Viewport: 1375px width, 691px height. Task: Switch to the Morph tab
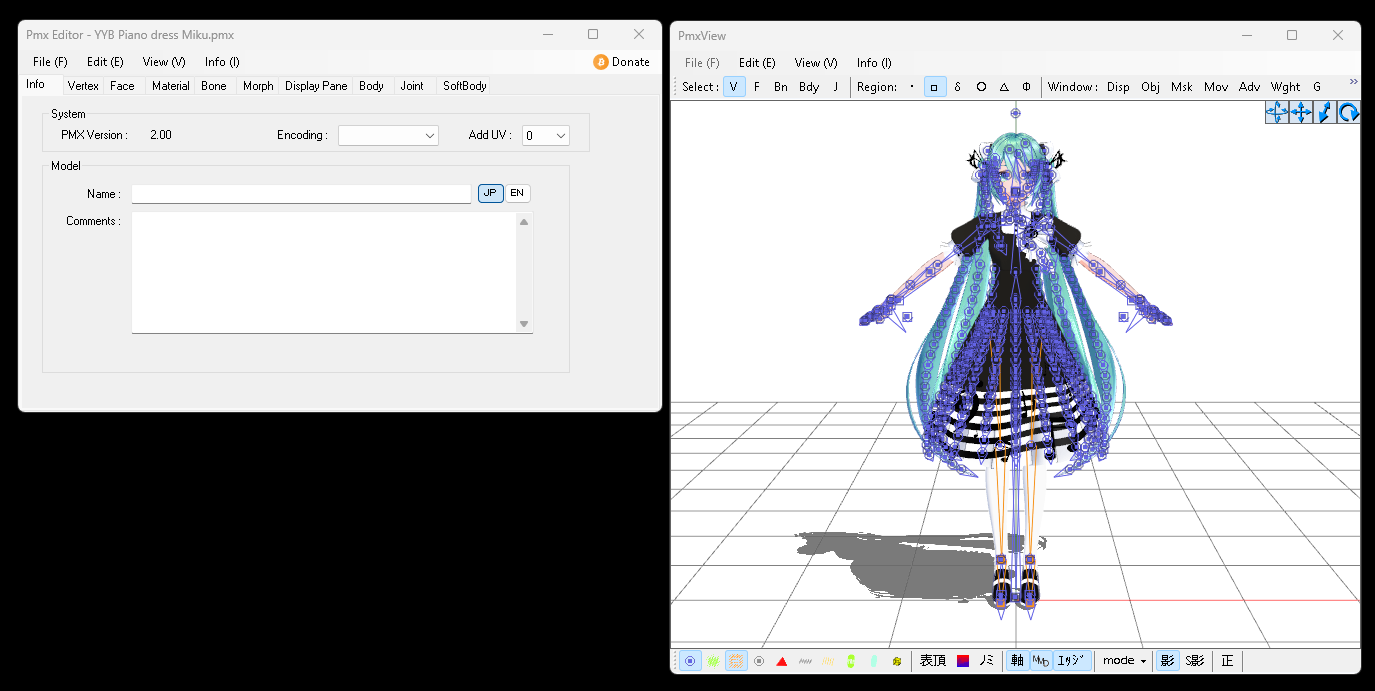click(258, 86)
